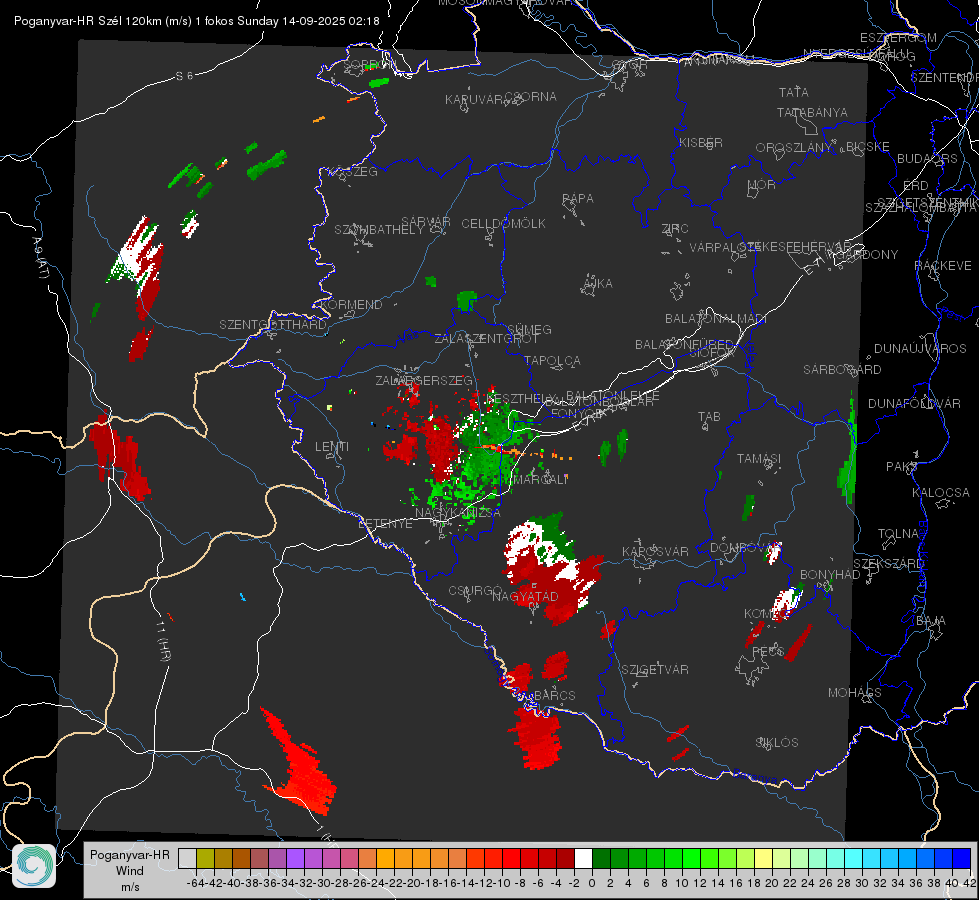Select the TATA label on the map
Image resolution: width=979 pixels, height=900 pixels.
(x=794, y=92)
